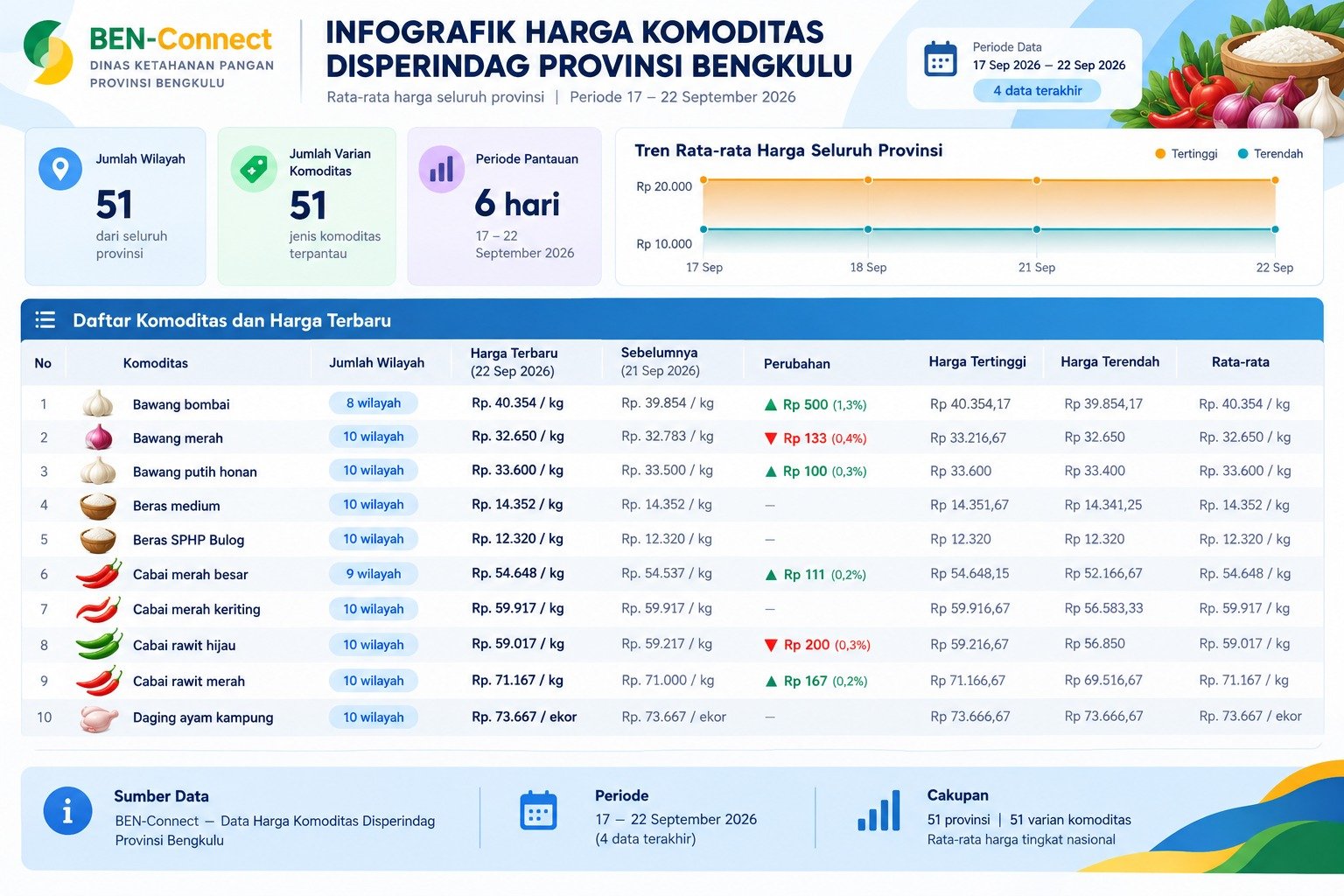Click the Harga Terendah column header
The height and width of the screenshot is (896, 1344).
coord(1110,361)
